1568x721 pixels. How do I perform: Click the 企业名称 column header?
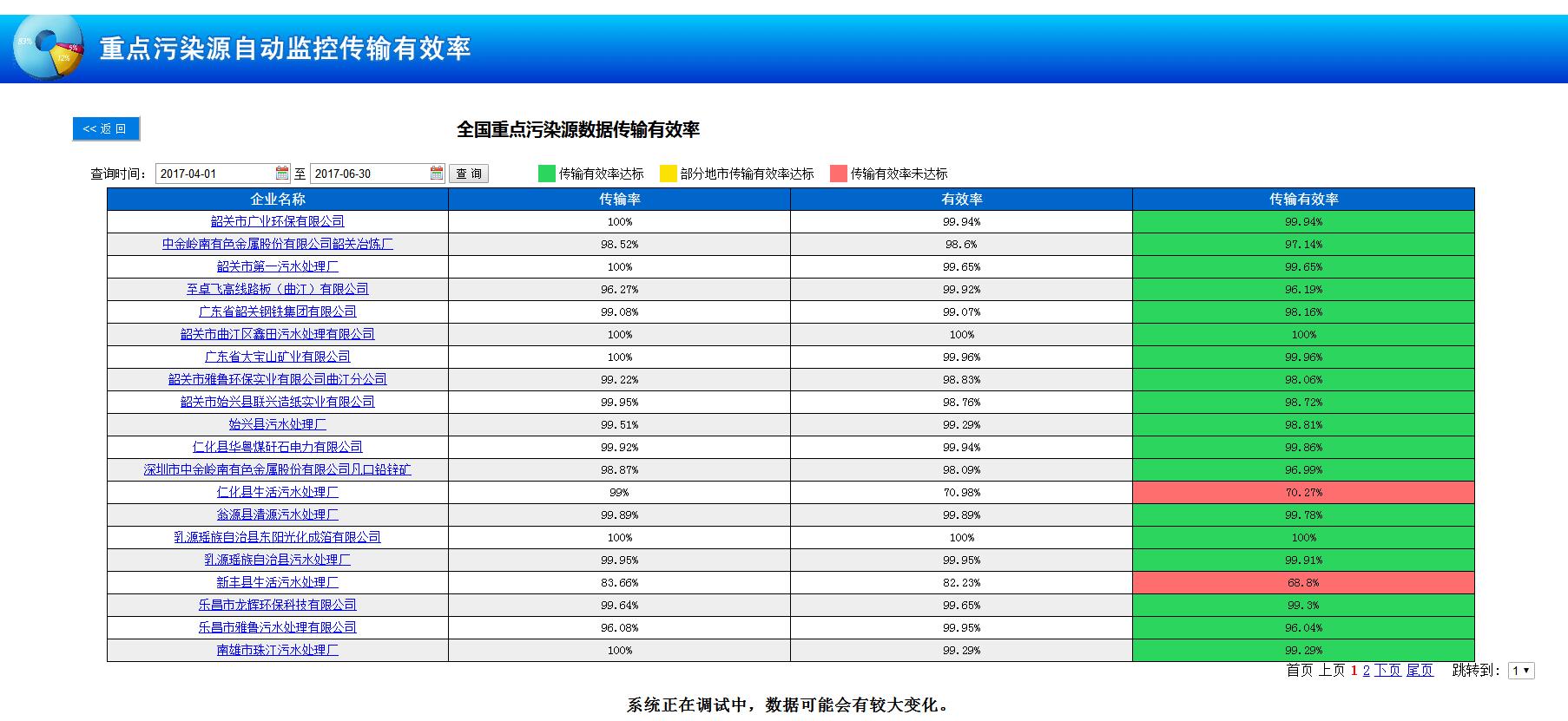point(278,199)
